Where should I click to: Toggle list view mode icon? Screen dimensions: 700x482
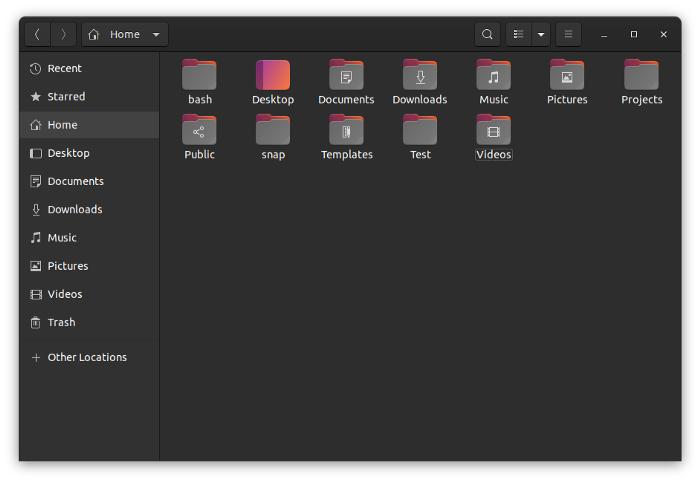518,34
